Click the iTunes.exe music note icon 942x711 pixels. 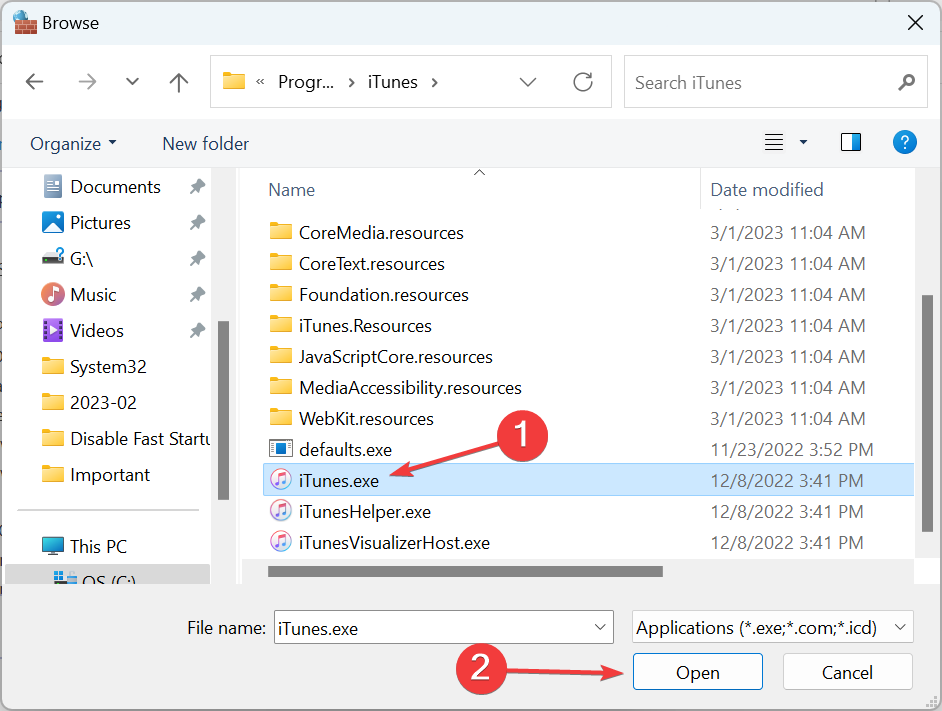(x=281, y=480)
